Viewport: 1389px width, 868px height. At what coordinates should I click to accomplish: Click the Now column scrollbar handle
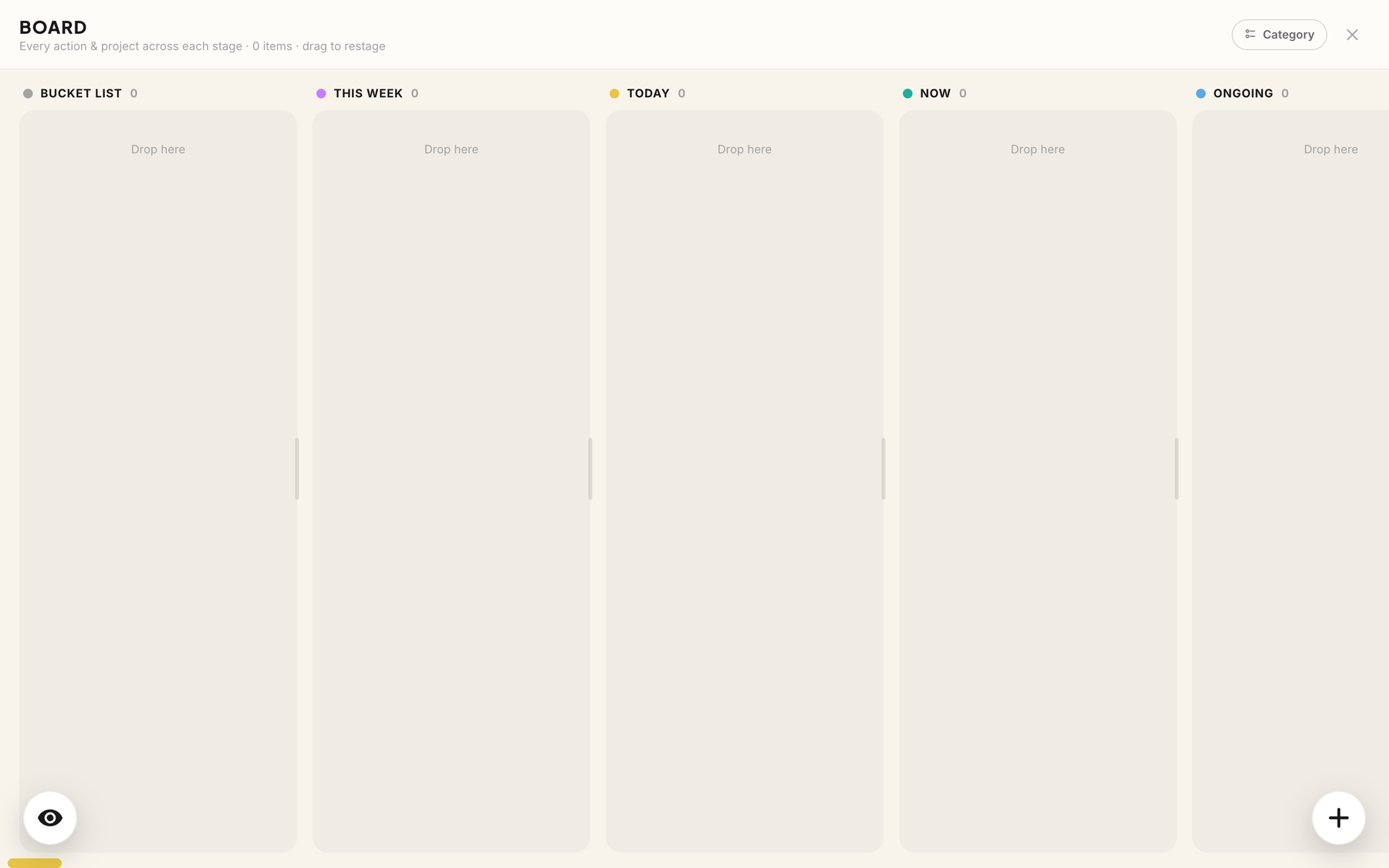[1177, 469]
